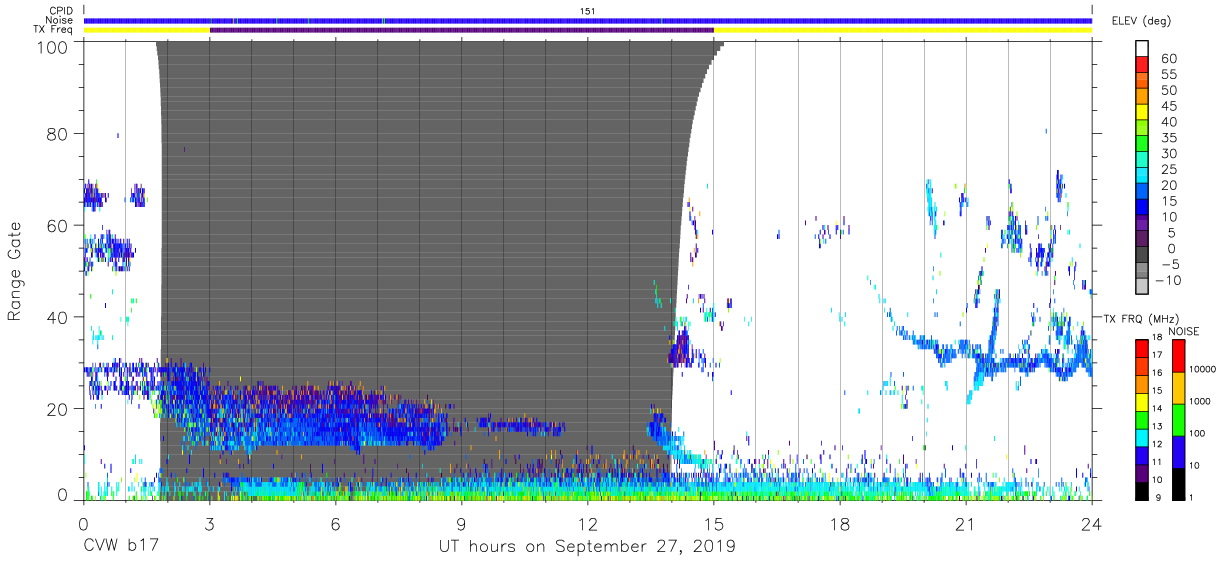The width and height of the screenshot is (1228, 567).
Task: Click the 10000 label on NOISE scale
Action: pos(1202,370)
